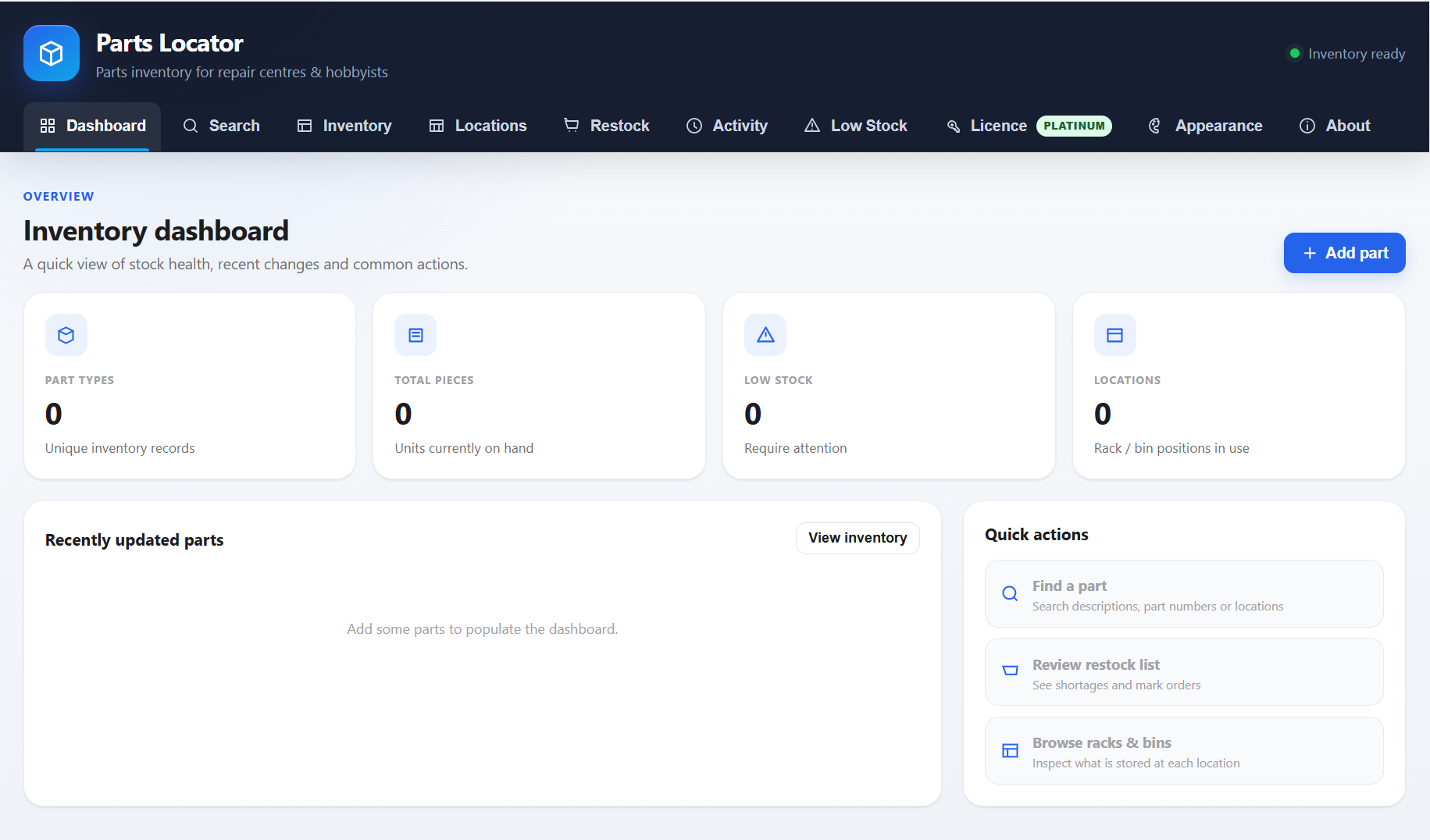Click the plus icon on Add part
Screen dimensions: 1430x840
pos(1310,253)
